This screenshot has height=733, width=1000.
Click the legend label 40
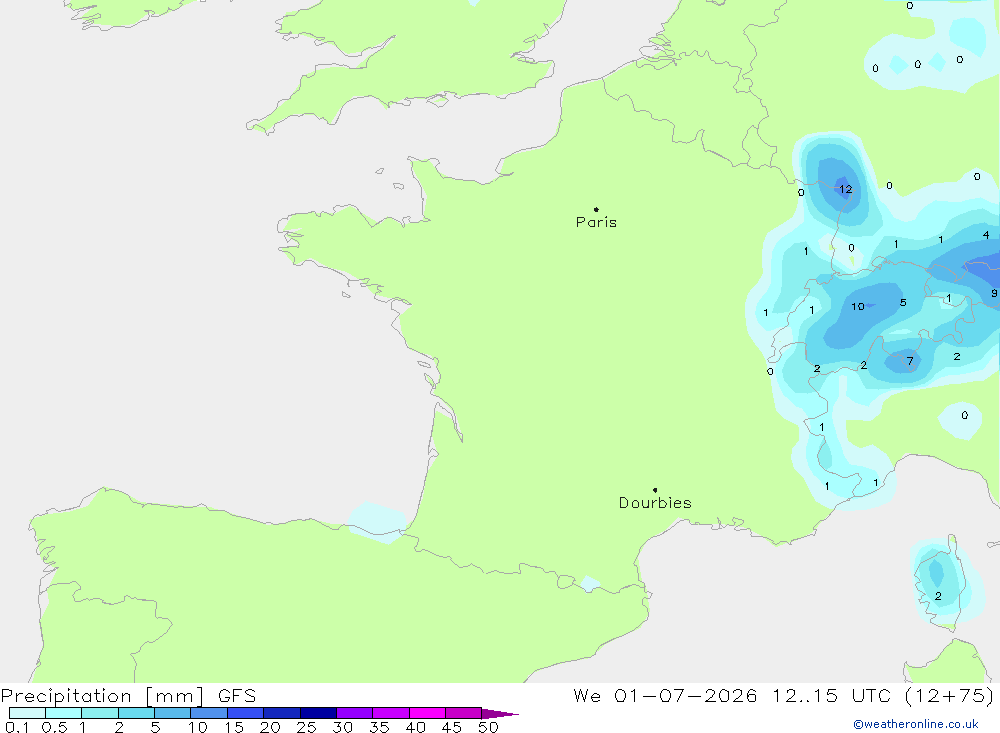pyautogui.click(x=415, y=727)
